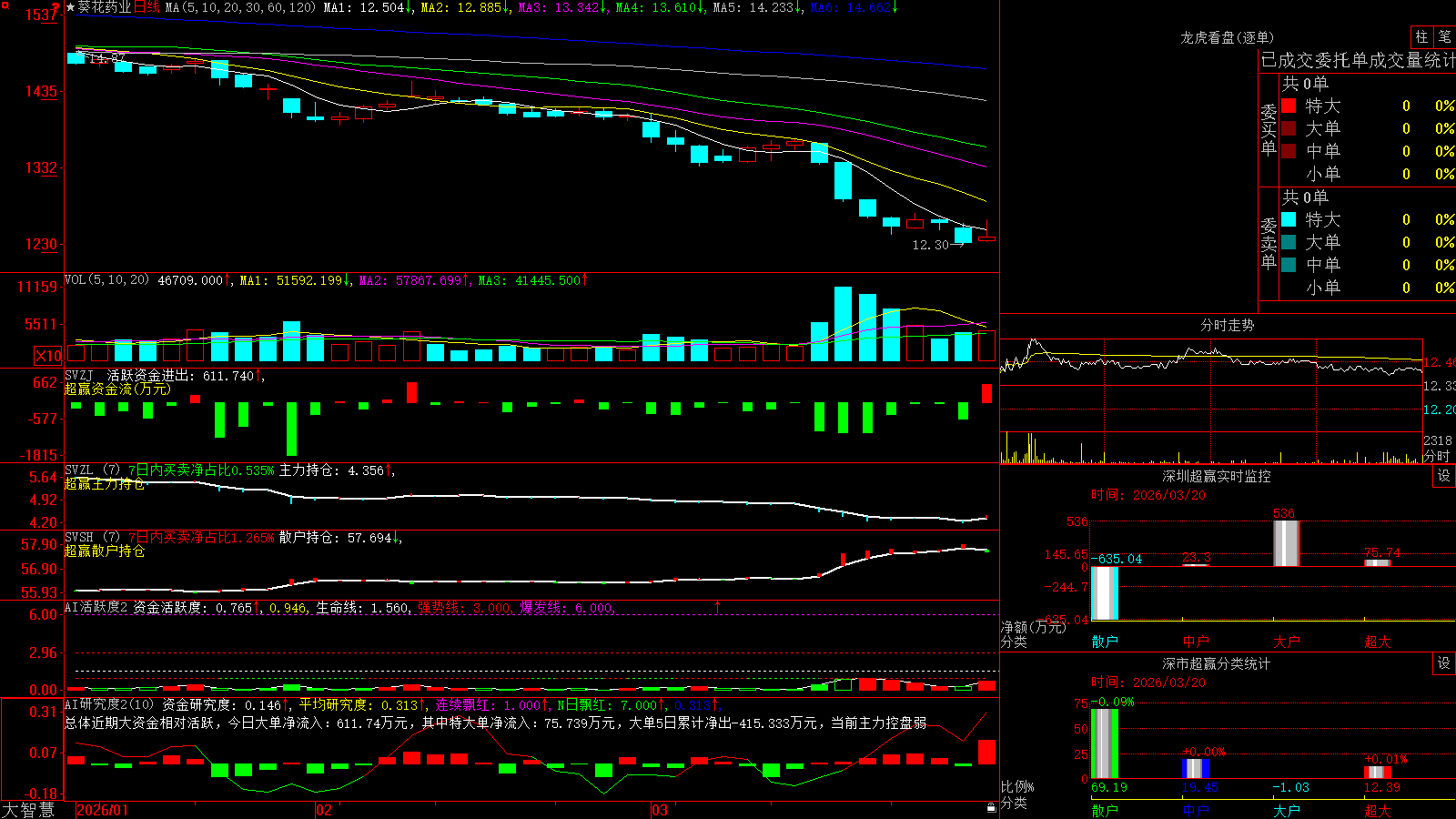Click the 超赢资金流(万元) label

click(117, 389)
